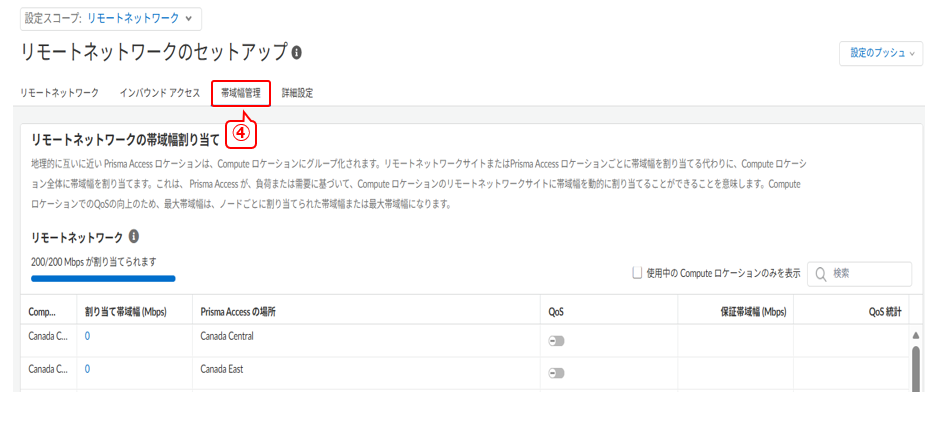The height and width of the screenshot is (429, 942).
Task: Open the 設定のプッシュ dropdown button
Action: pyautogui.click(x=881, y=53)
